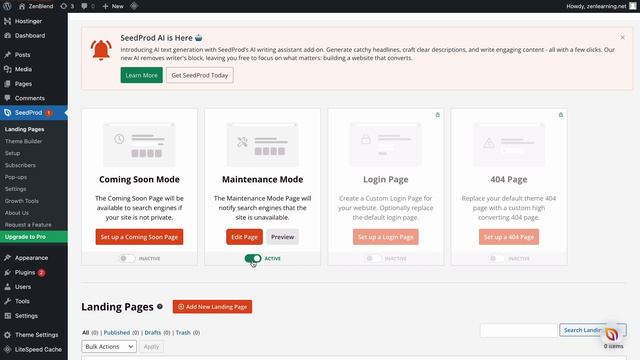
Task: Focus the landing pages search field
Action: pyautogui.click(x=518, y=330)
